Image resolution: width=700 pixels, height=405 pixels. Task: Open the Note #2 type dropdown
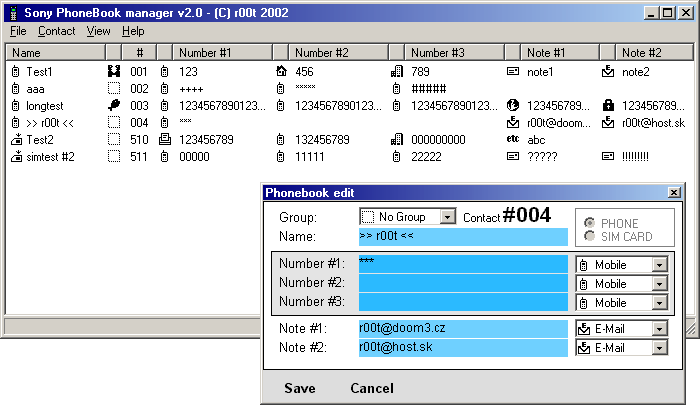[x=659, y=348]
